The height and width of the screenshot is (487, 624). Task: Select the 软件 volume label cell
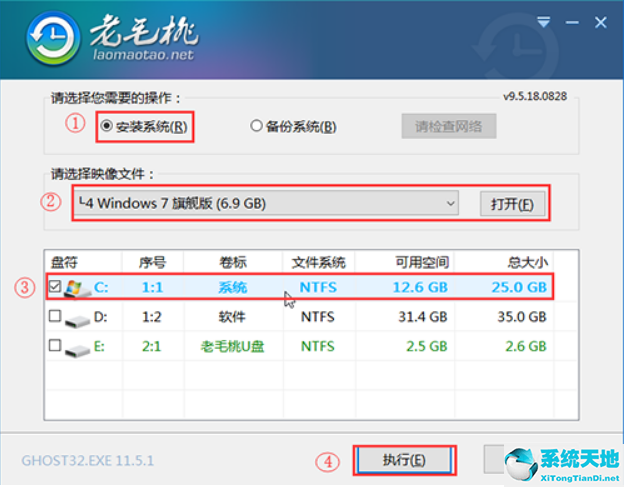[x=232, y=317]
